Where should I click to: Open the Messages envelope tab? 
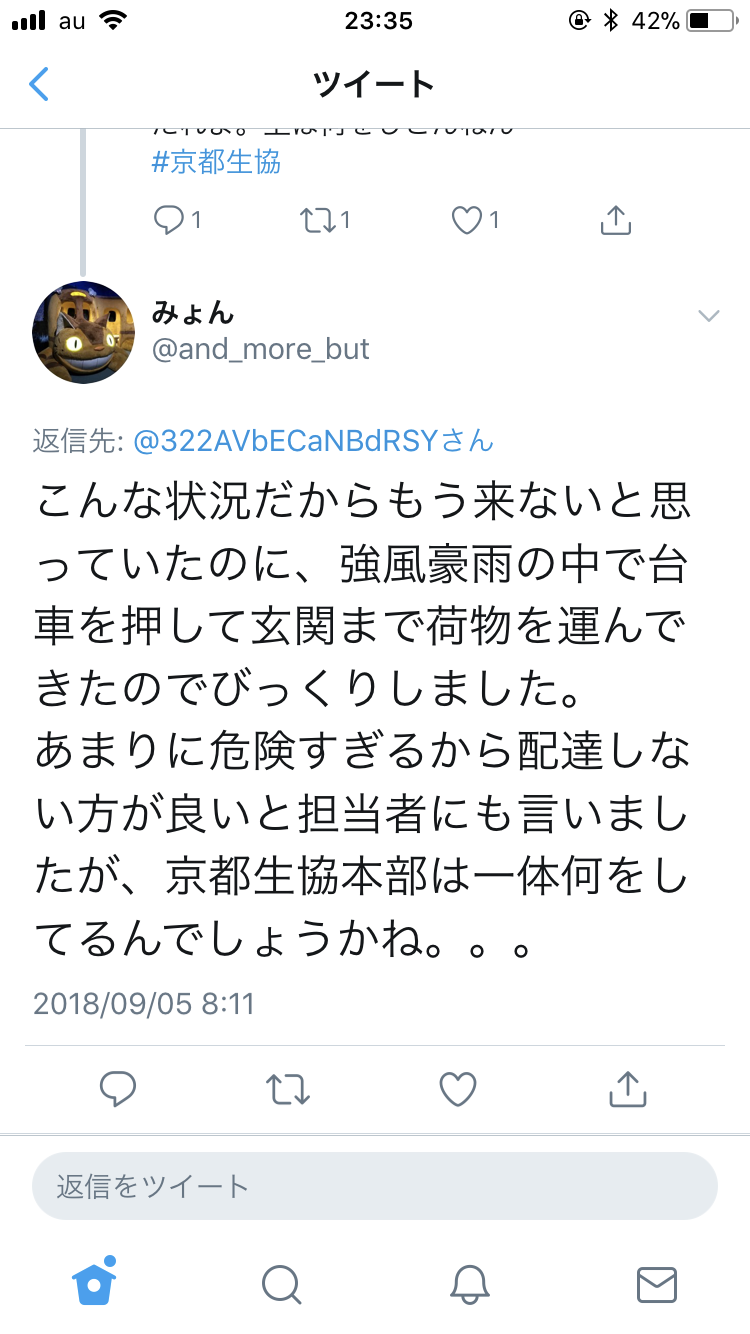pos(657,1284)
